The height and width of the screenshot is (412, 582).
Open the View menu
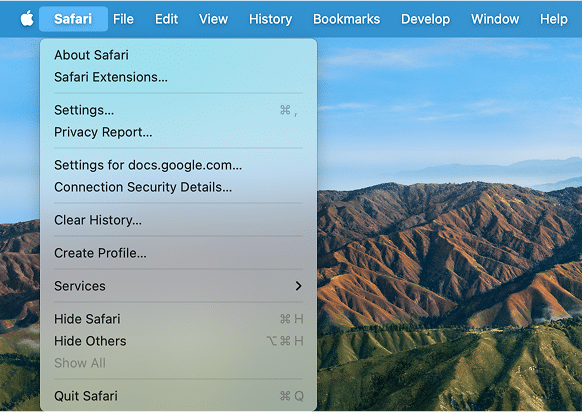213,19
